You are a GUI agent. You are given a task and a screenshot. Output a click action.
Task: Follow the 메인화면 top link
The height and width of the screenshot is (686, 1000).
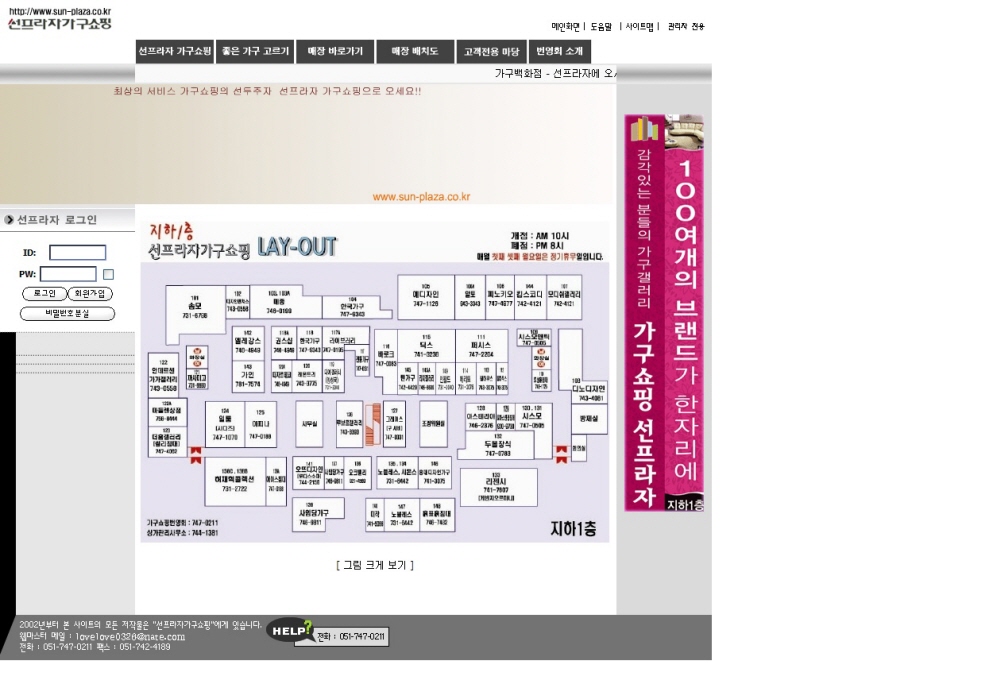pyautogui.click(x=566, y=27)
